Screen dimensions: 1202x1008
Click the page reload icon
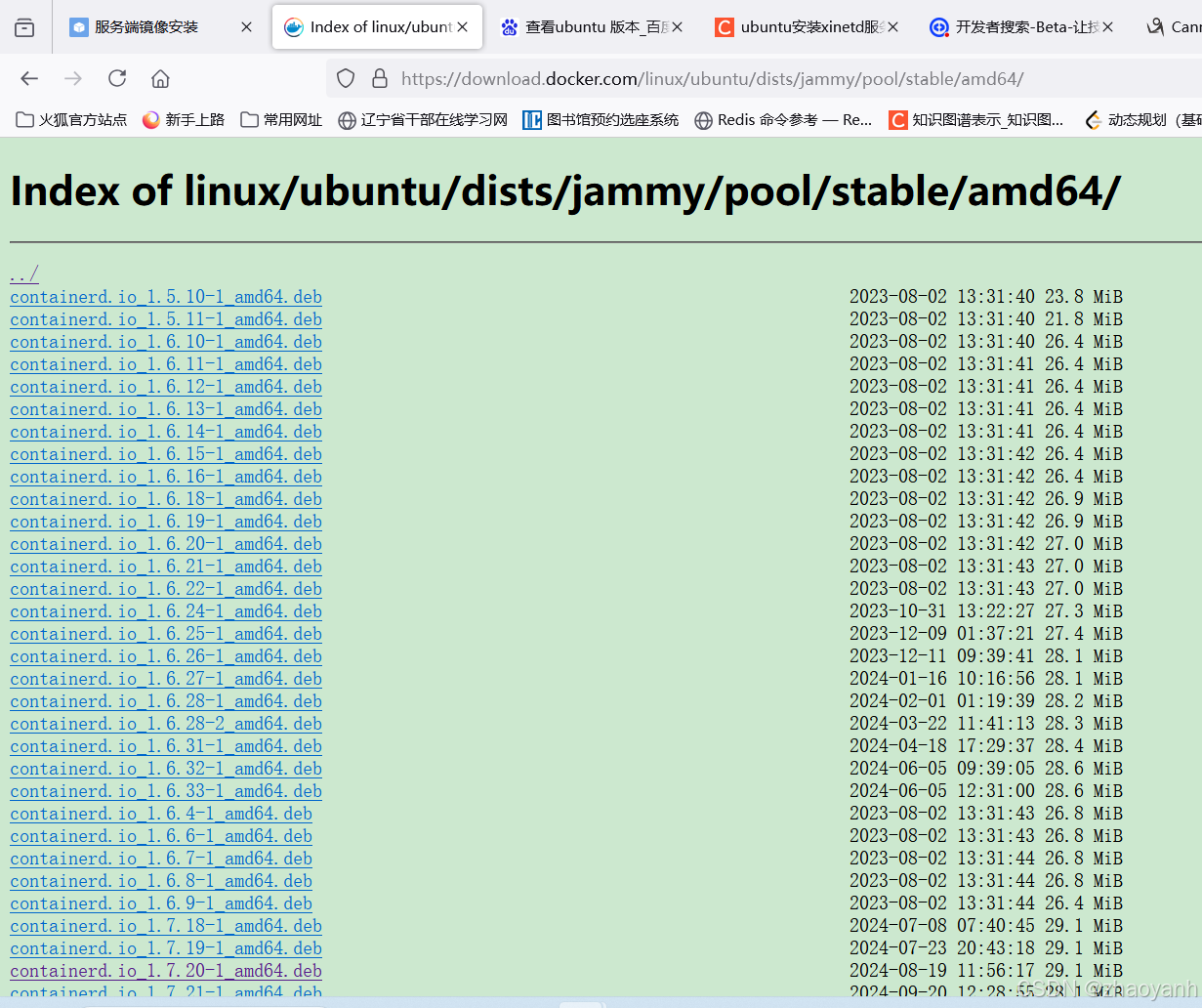(x=116, y=78)
